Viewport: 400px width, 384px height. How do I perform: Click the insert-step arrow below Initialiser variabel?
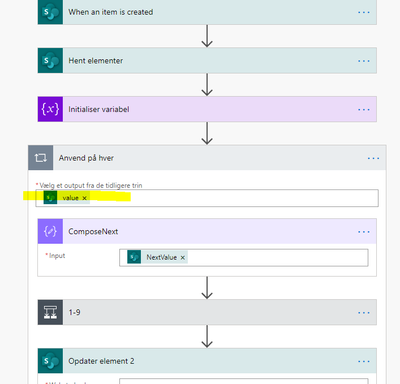(207, 133)
